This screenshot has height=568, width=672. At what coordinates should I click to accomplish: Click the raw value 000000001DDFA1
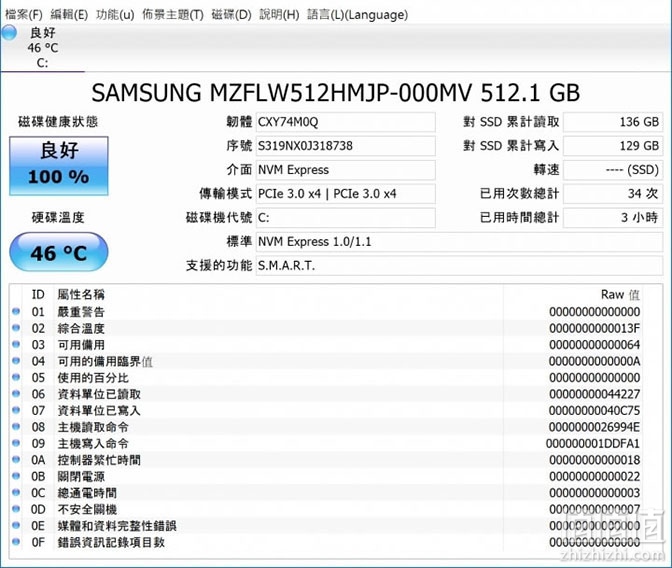point(593,443)
